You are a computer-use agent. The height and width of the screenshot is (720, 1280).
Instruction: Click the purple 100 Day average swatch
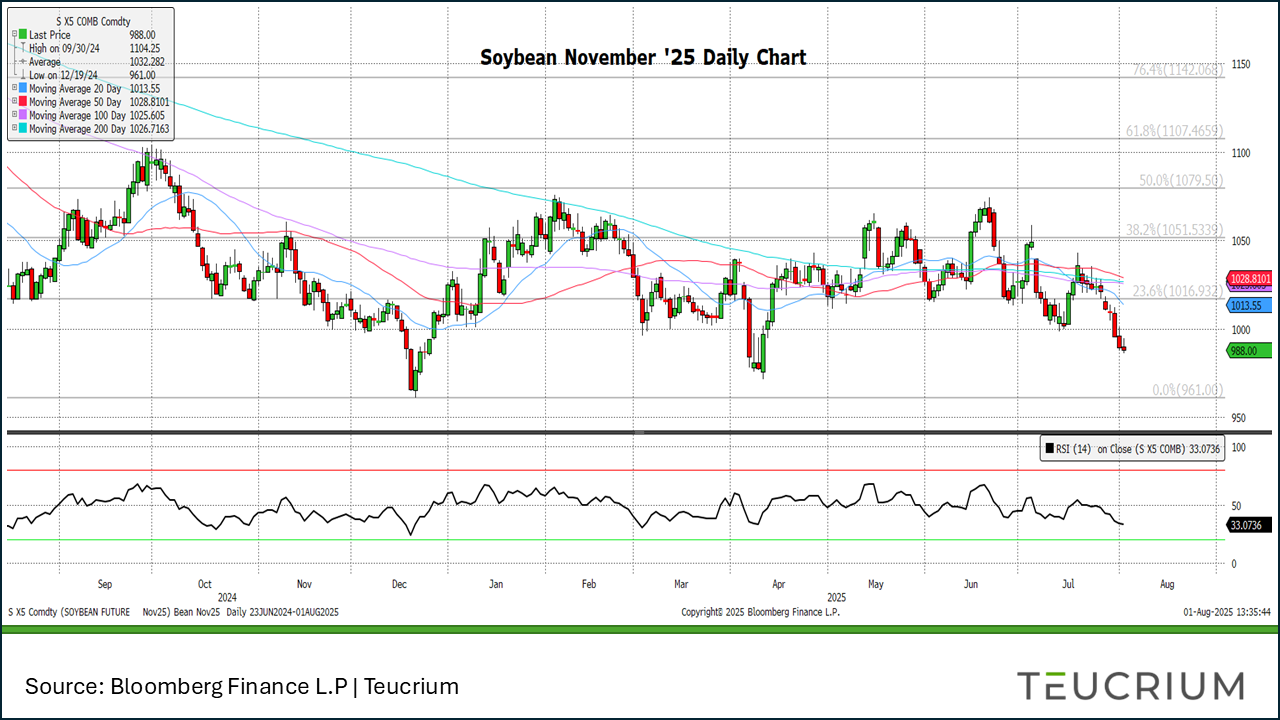23,115
